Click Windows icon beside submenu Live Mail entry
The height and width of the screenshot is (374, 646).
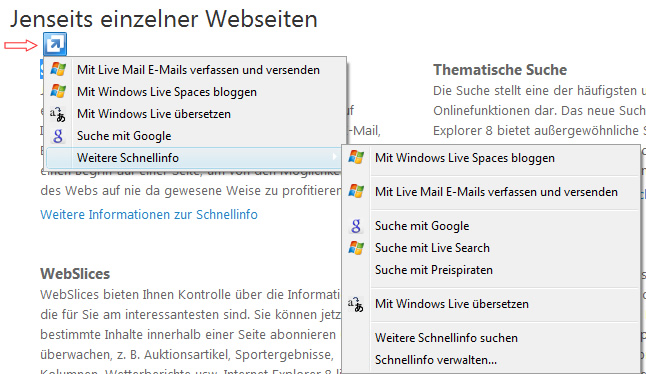[356, 191]
